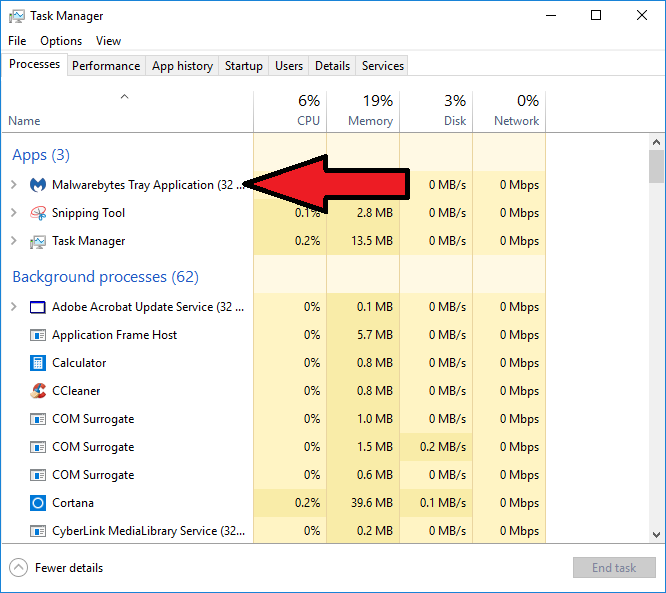The image size is (666, 593).
Task: Click the 0.2 MB/s disk value
Action: [443, 447]
